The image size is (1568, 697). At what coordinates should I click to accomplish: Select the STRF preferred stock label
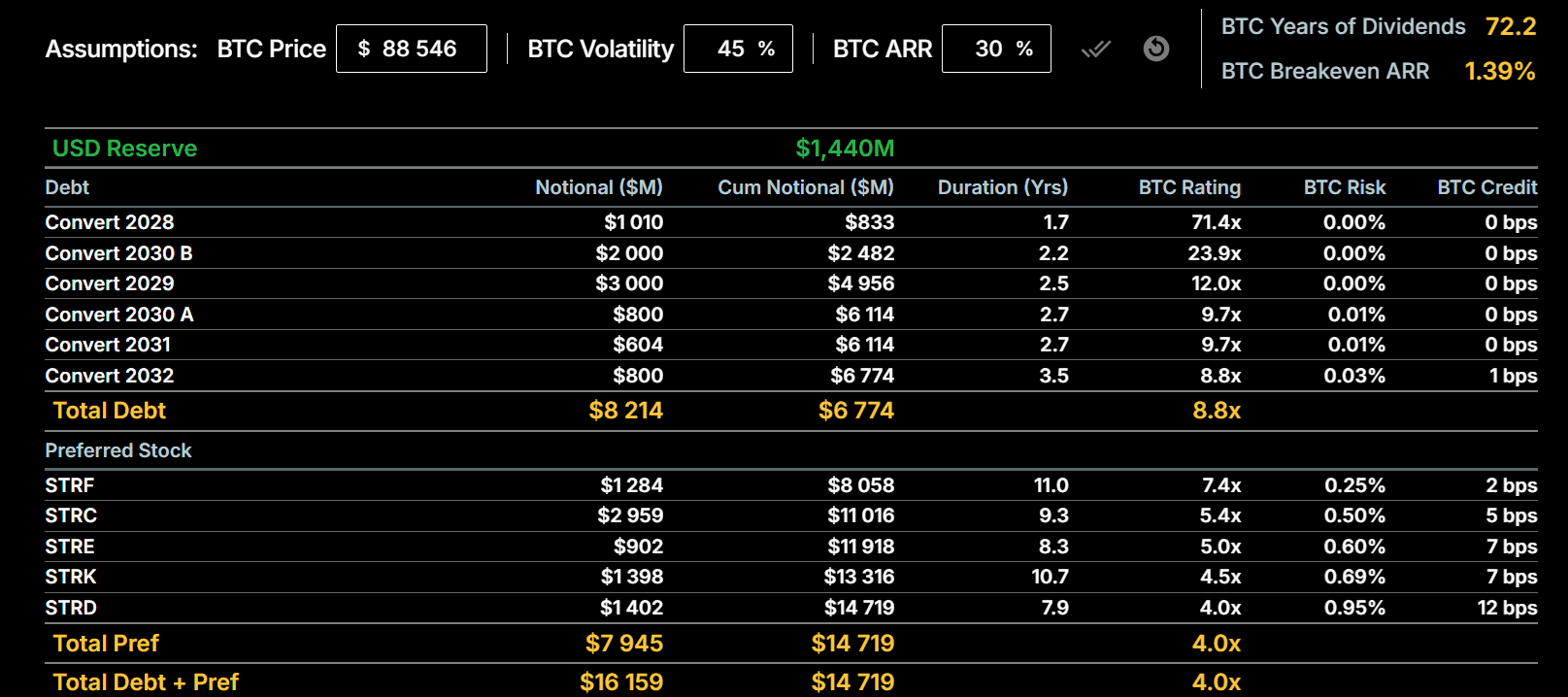click(x=70, y=485)
